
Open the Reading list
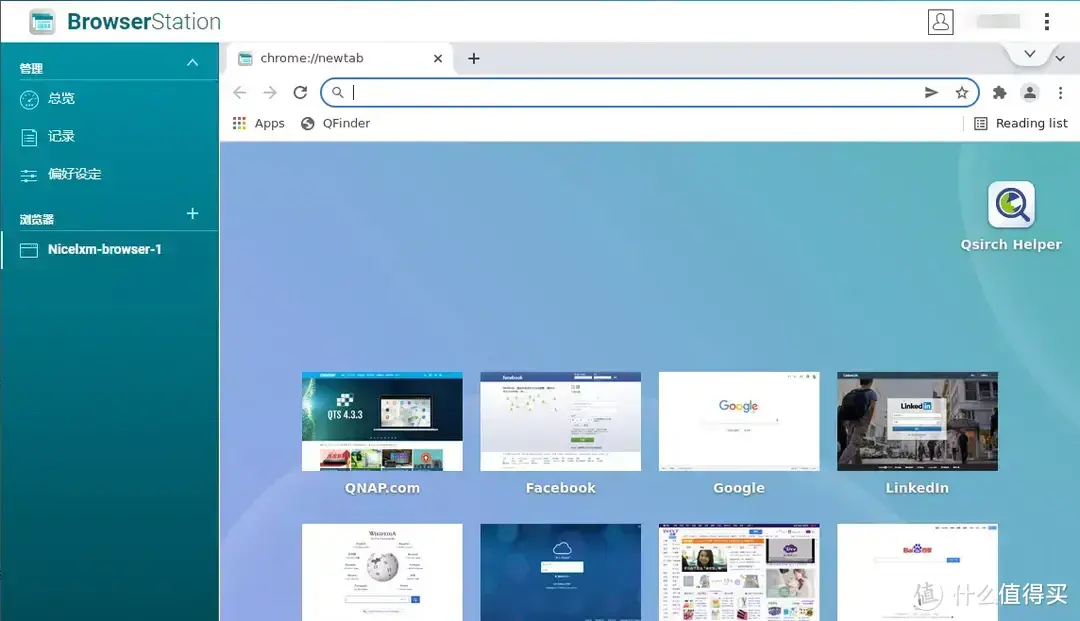pyautogui.click(x=1021, y=123)
